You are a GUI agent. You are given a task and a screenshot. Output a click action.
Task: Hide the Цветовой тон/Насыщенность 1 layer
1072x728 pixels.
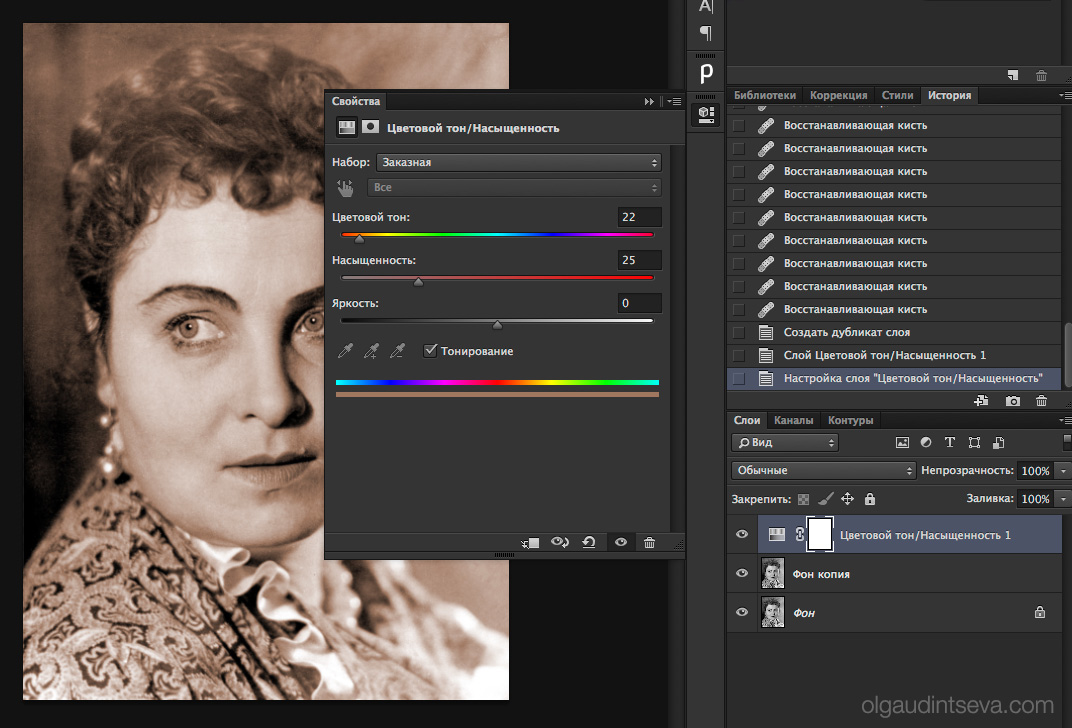742,535
